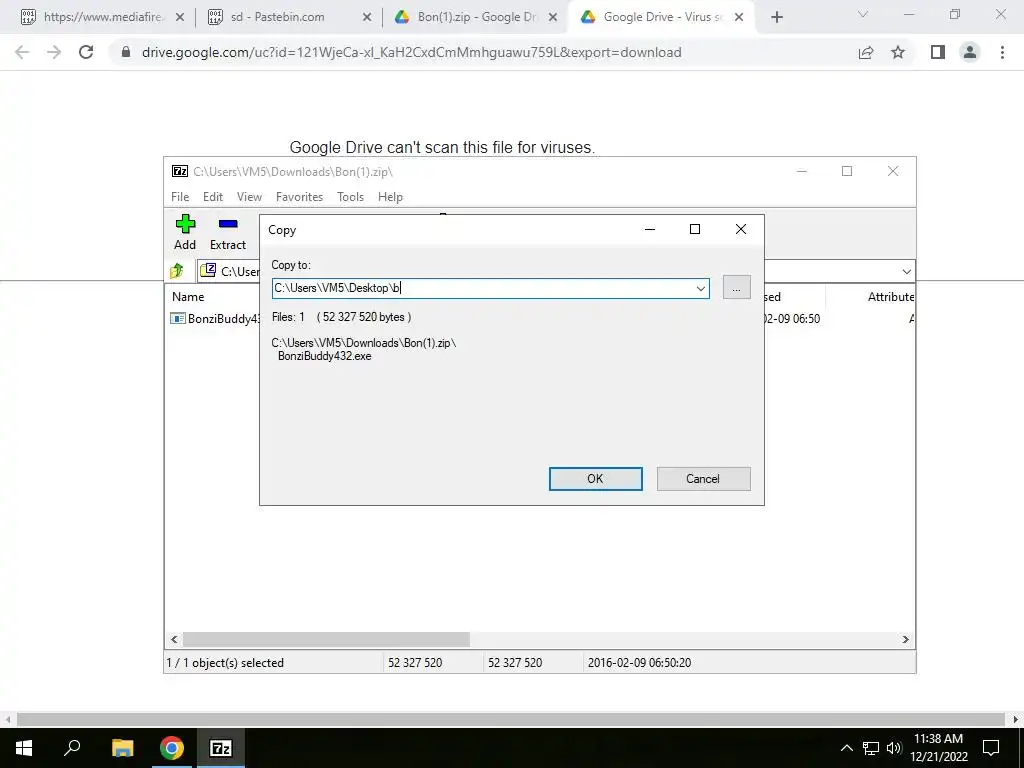Open the Edit menu in 7-Zip
The width and height of the screenshot is (1024, 768).
tap(213, 197)
